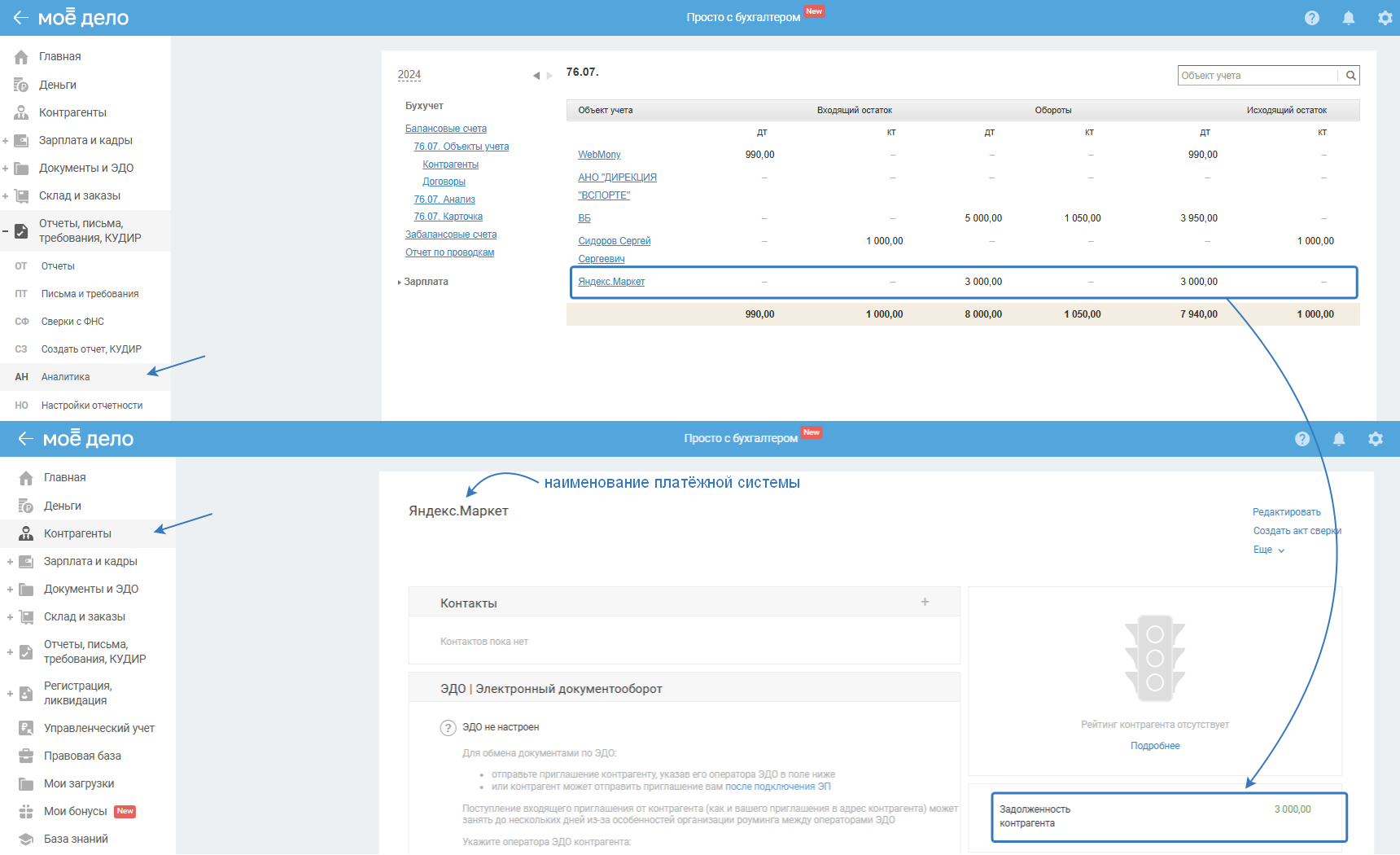Select the Аналитика submenu item
This screenshot has height=855, width=1400.
pos(65,377)
